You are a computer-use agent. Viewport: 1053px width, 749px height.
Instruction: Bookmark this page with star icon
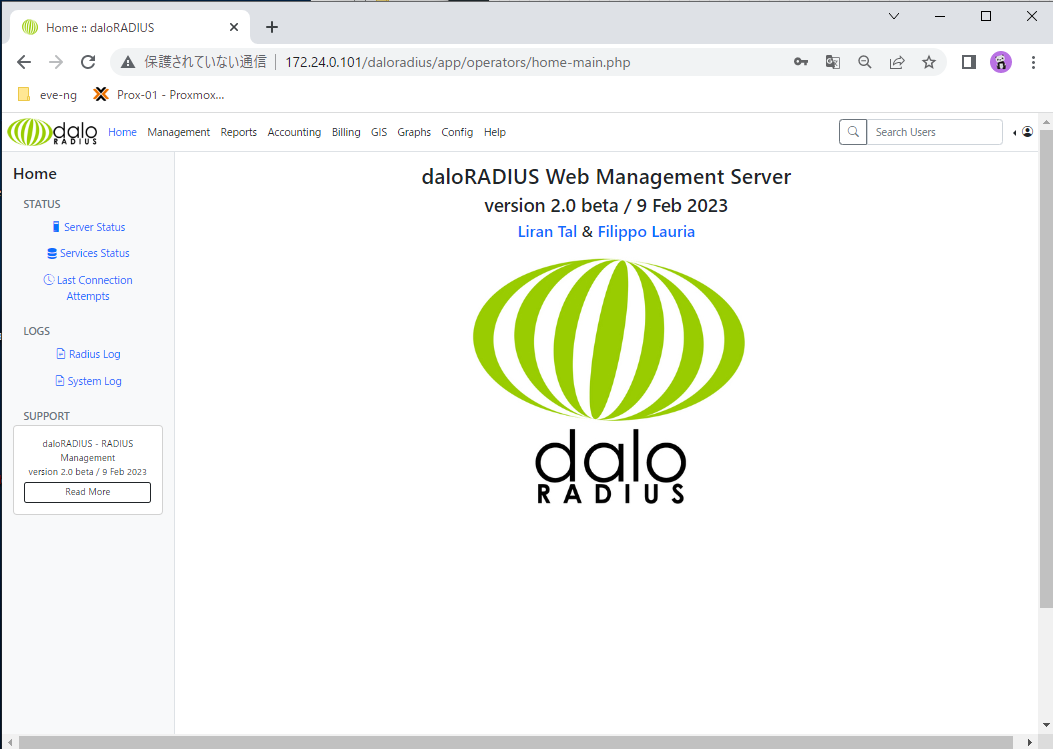tap(929, 62)
